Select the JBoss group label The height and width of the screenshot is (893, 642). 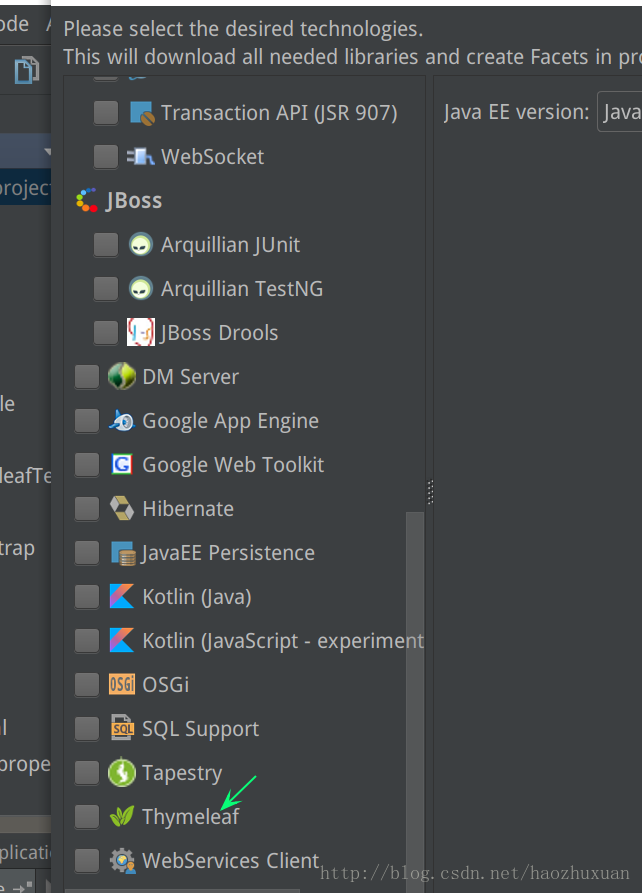click(134, 200)
